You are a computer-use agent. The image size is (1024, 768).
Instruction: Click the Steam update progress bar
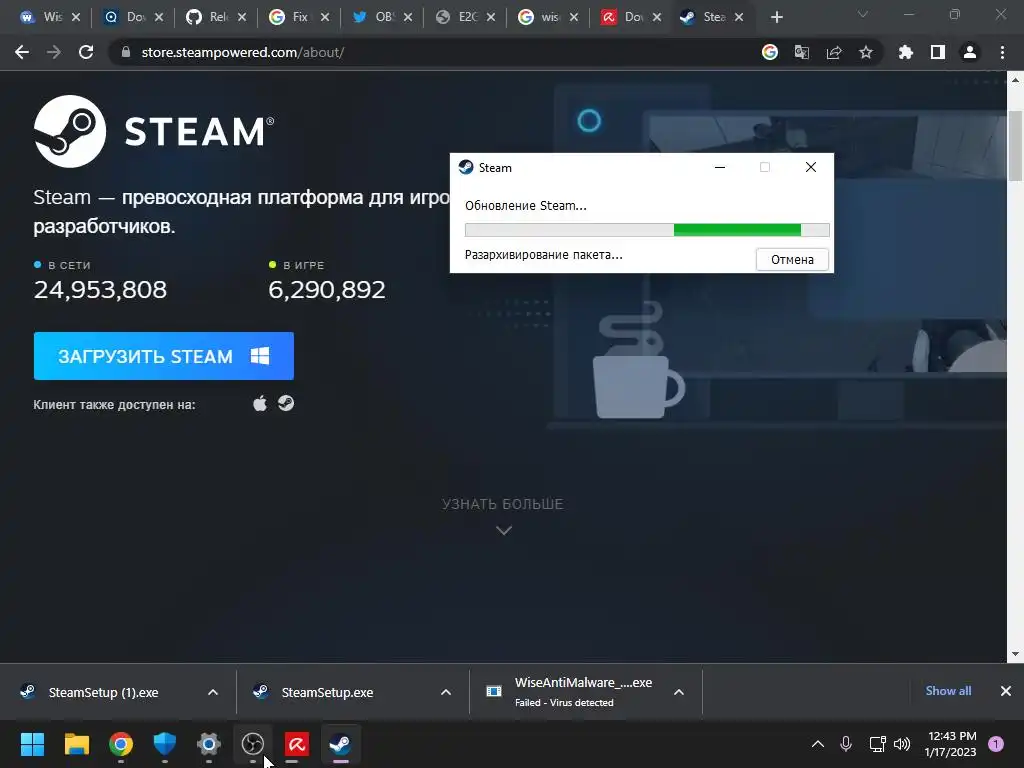(647, 230)
